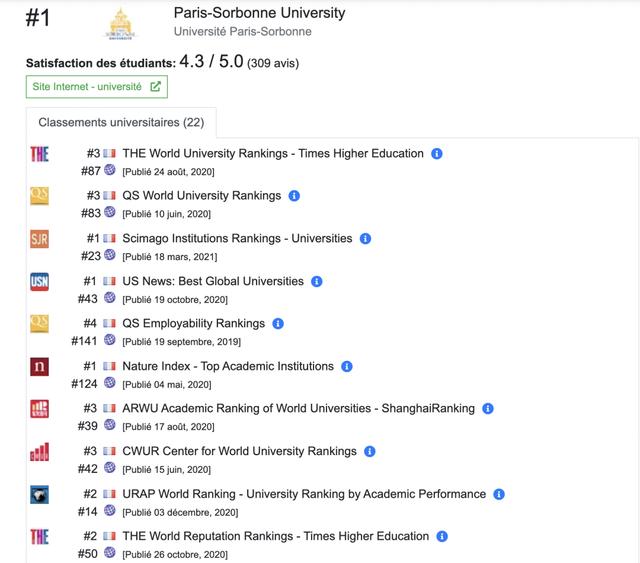Click the Paris-Sorbonne University logo
The width and height of the screenshot is (640, 563).
point(120,24)
